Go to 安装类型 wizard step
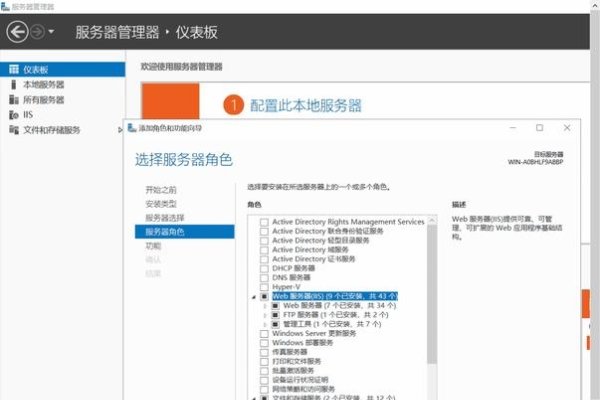 pos(161,204)
